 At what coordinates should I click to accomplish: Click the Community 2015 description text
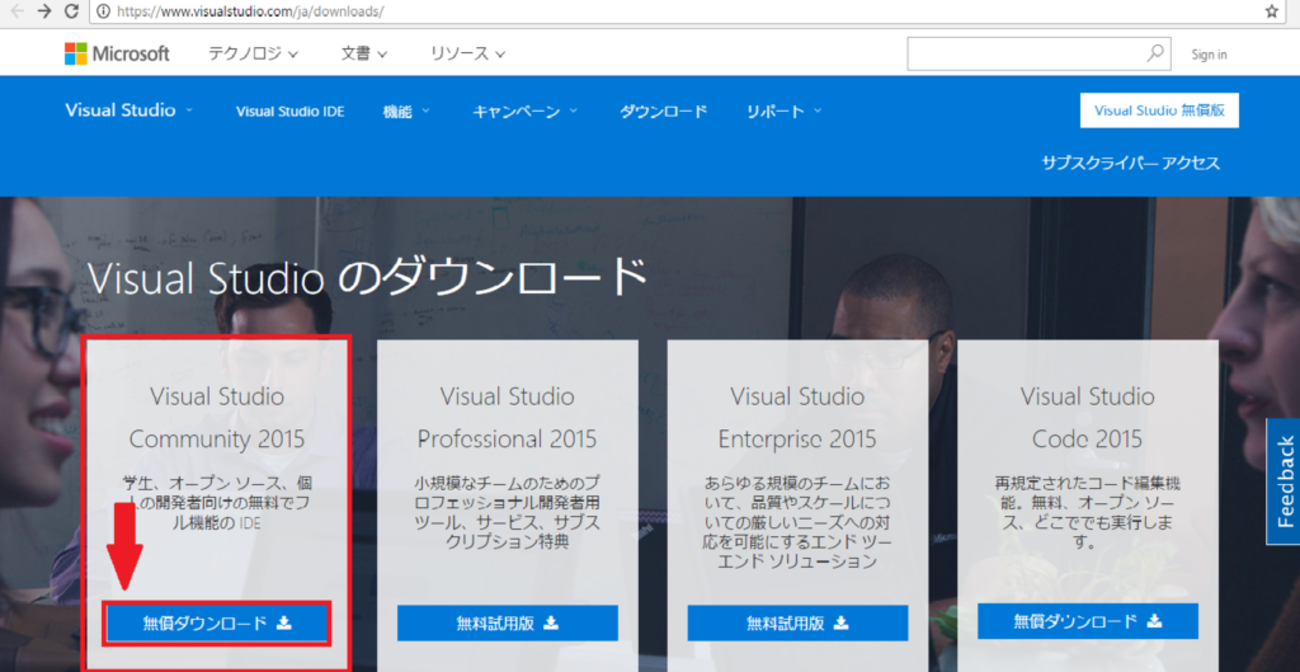pos(217,503)
